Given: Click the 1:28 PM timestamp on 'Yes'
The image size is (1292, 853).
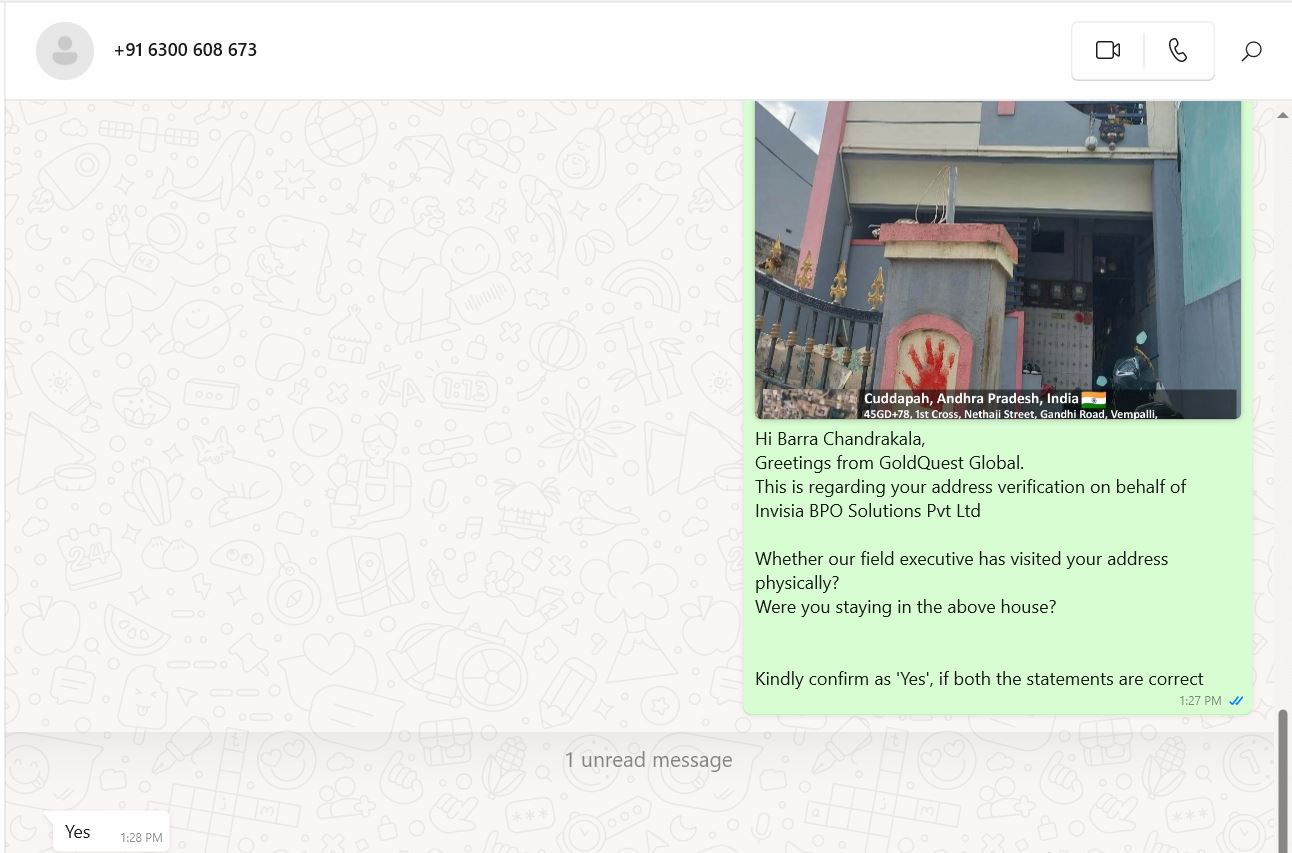Looking at the screenshot, I should [141, 838].
